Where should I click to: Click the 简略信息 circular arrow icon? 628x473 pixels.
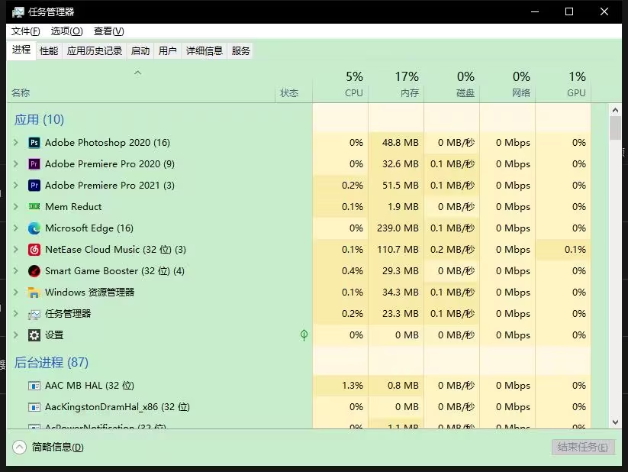(19, 447)
